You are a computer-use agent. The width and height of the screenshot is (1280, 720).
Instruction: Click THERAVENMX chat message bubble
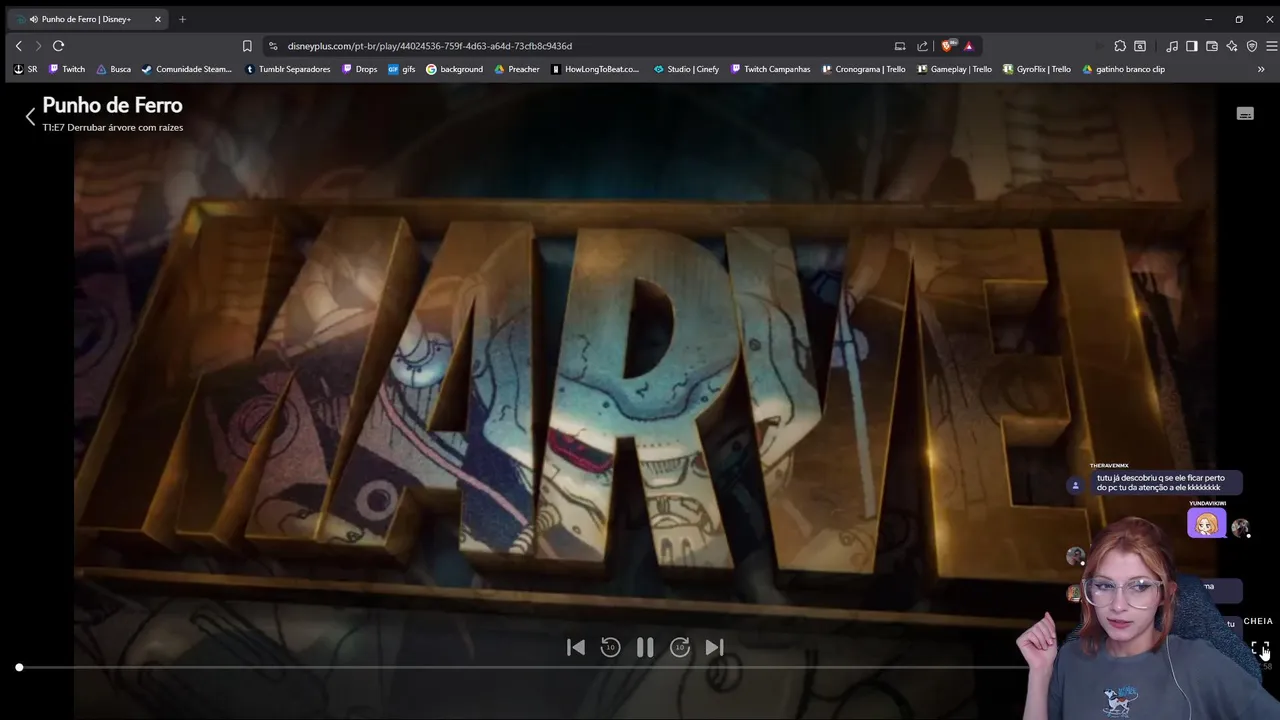tap(1168, 483)
